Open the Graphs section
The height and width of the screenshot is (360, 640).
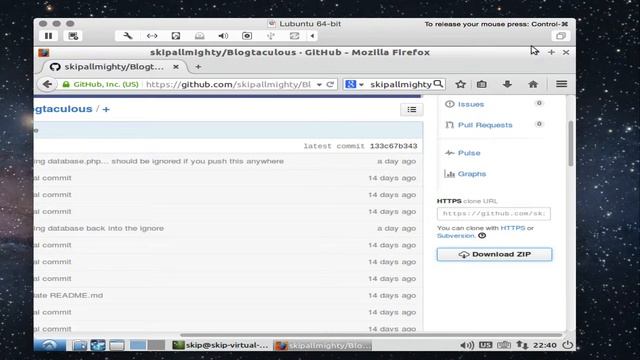pyautogui.click(x=472, y=173)
